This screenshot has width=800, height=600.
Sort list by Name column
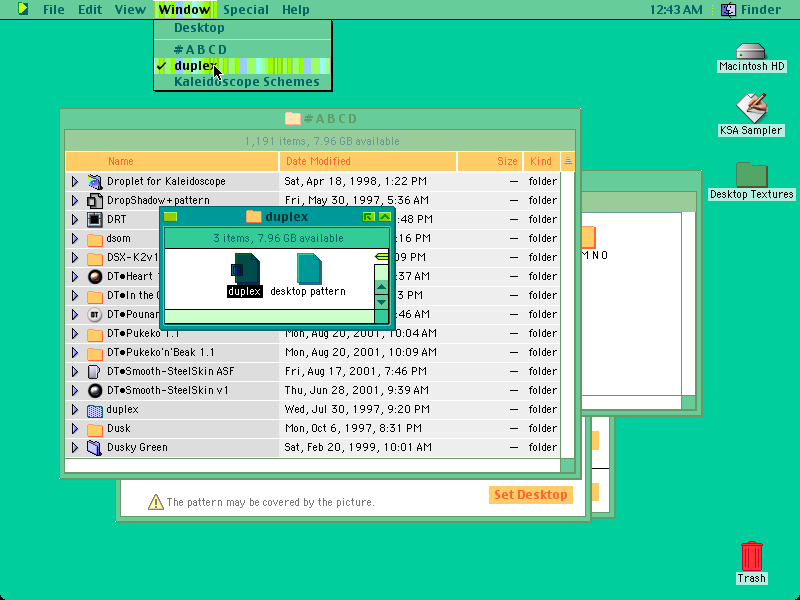pos(172,161)
